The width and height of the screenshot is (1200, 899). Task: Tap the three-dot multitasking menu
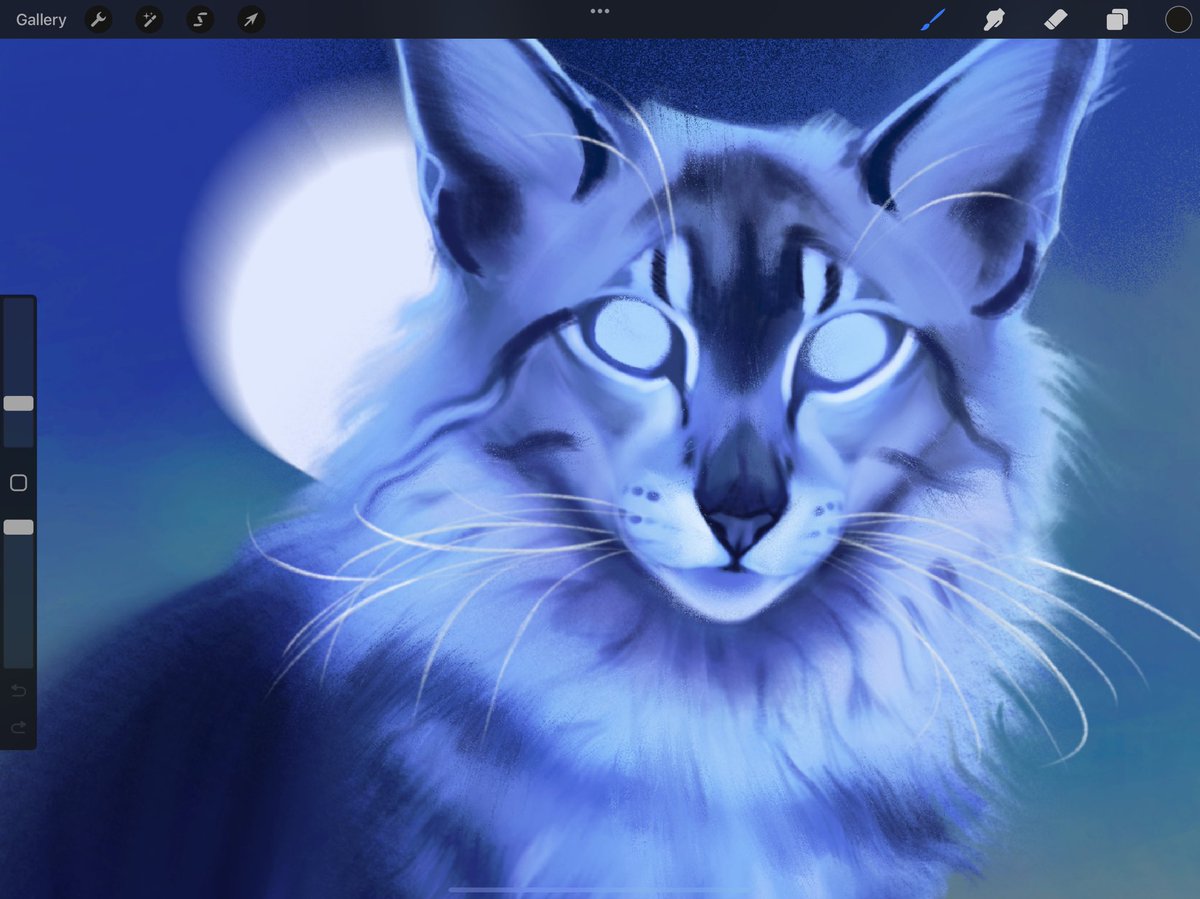(600, 11)
